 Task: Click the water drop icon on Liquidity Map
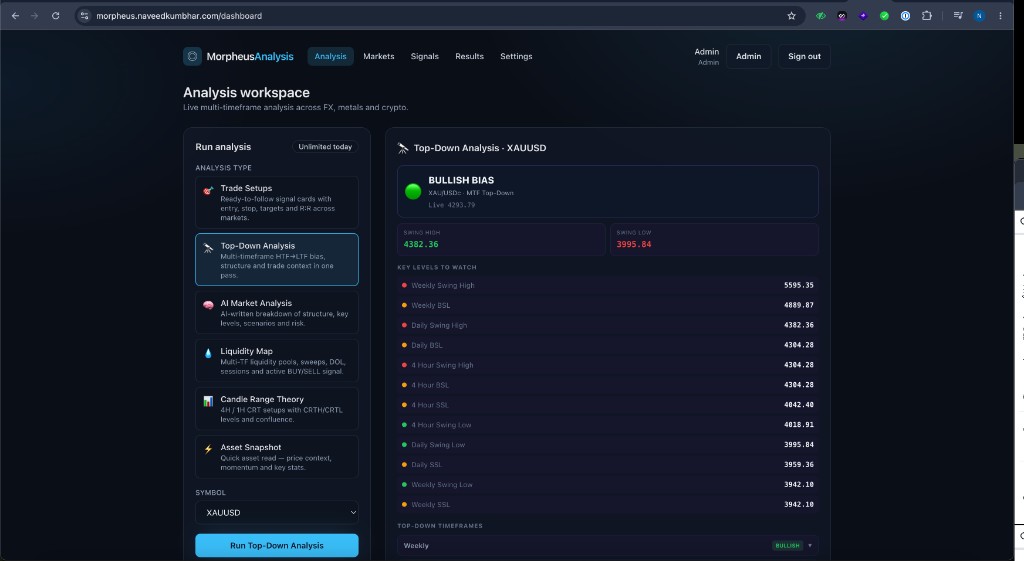[x=208, y=353]
